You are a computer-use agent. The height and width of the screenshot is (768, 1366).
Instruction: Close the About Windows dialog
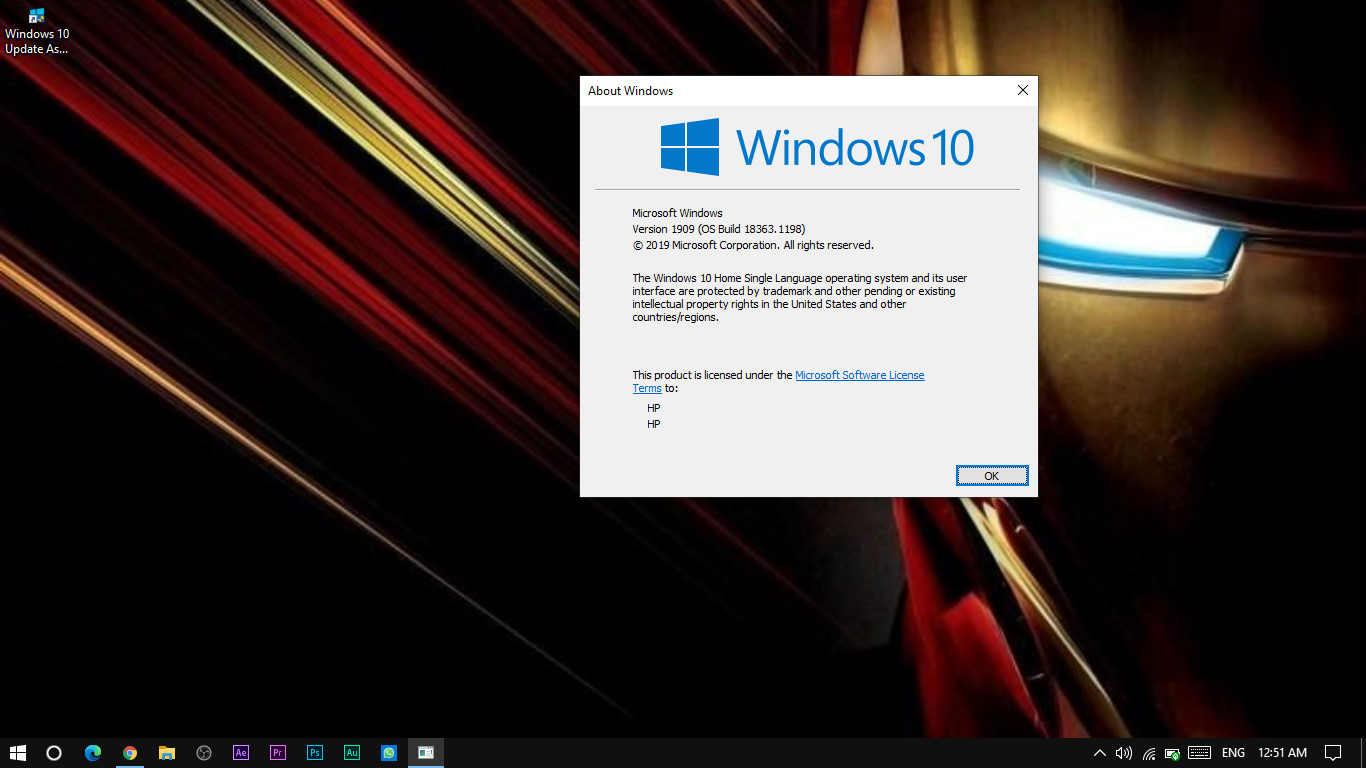coord(1022,90)
